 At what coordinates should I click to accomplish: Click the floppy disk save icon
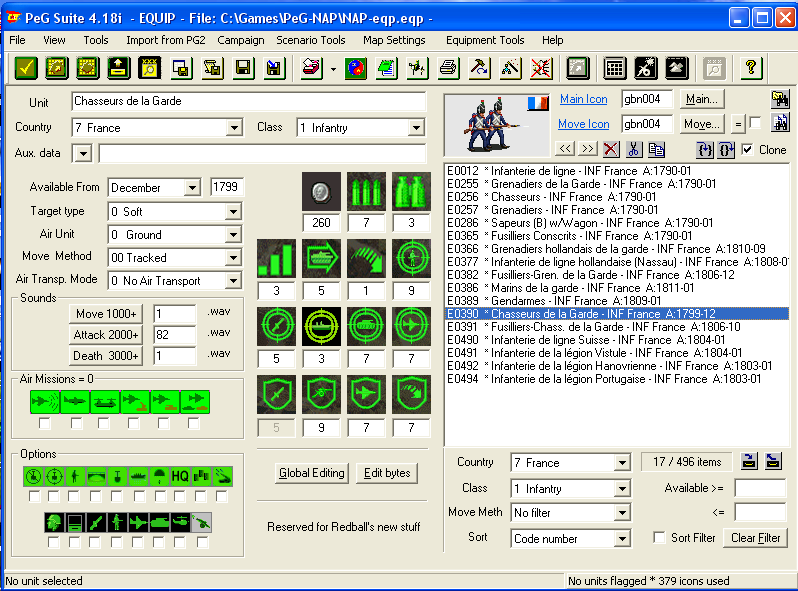coord(242,68)
